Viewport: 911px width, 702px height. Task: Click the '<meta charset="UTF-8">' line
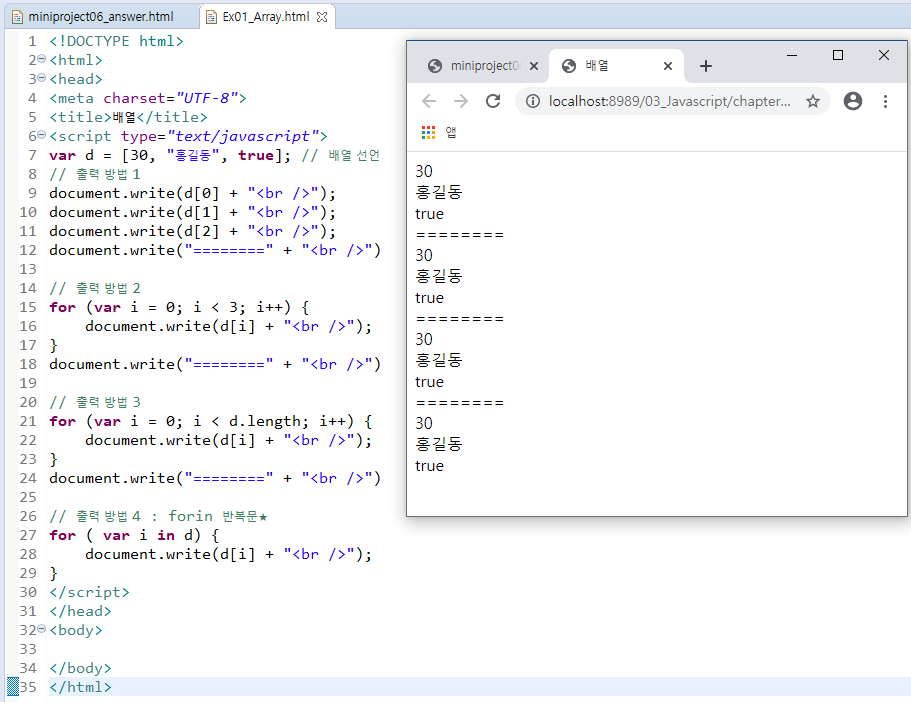[148, 98]
